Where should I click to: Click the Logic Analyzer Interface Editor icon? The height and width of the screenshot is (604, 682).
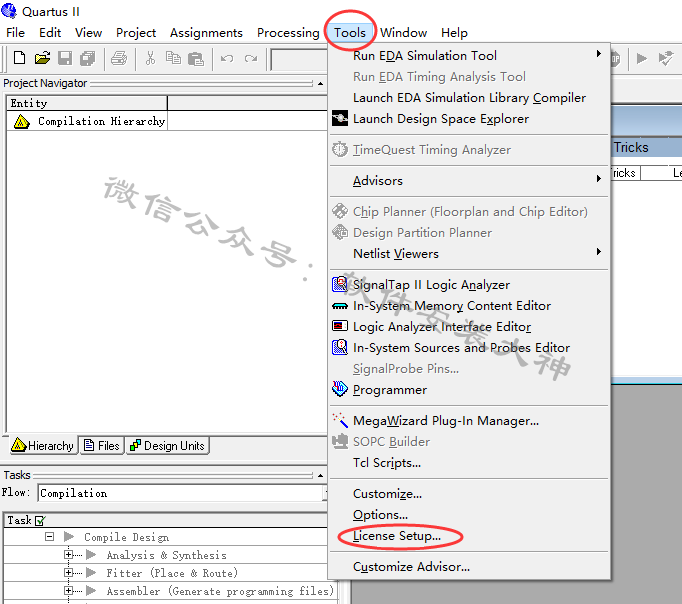click(x=340, y=326)
